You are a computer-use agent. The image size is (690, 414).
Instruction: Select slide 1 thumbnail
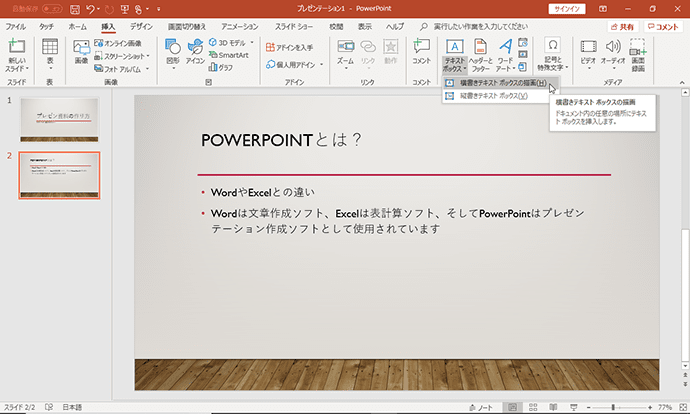[59, 120]
